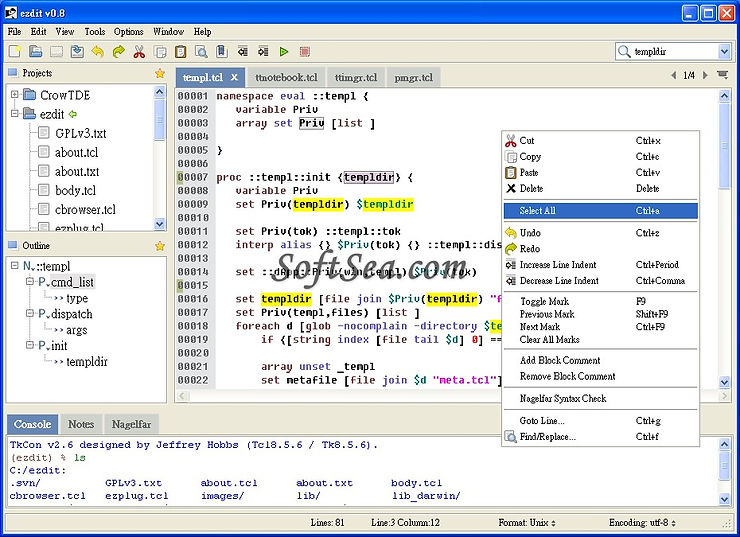740x537 pixels.
Task: Click the red scissors Cut toolbar icon
Action: coord(139,51)
